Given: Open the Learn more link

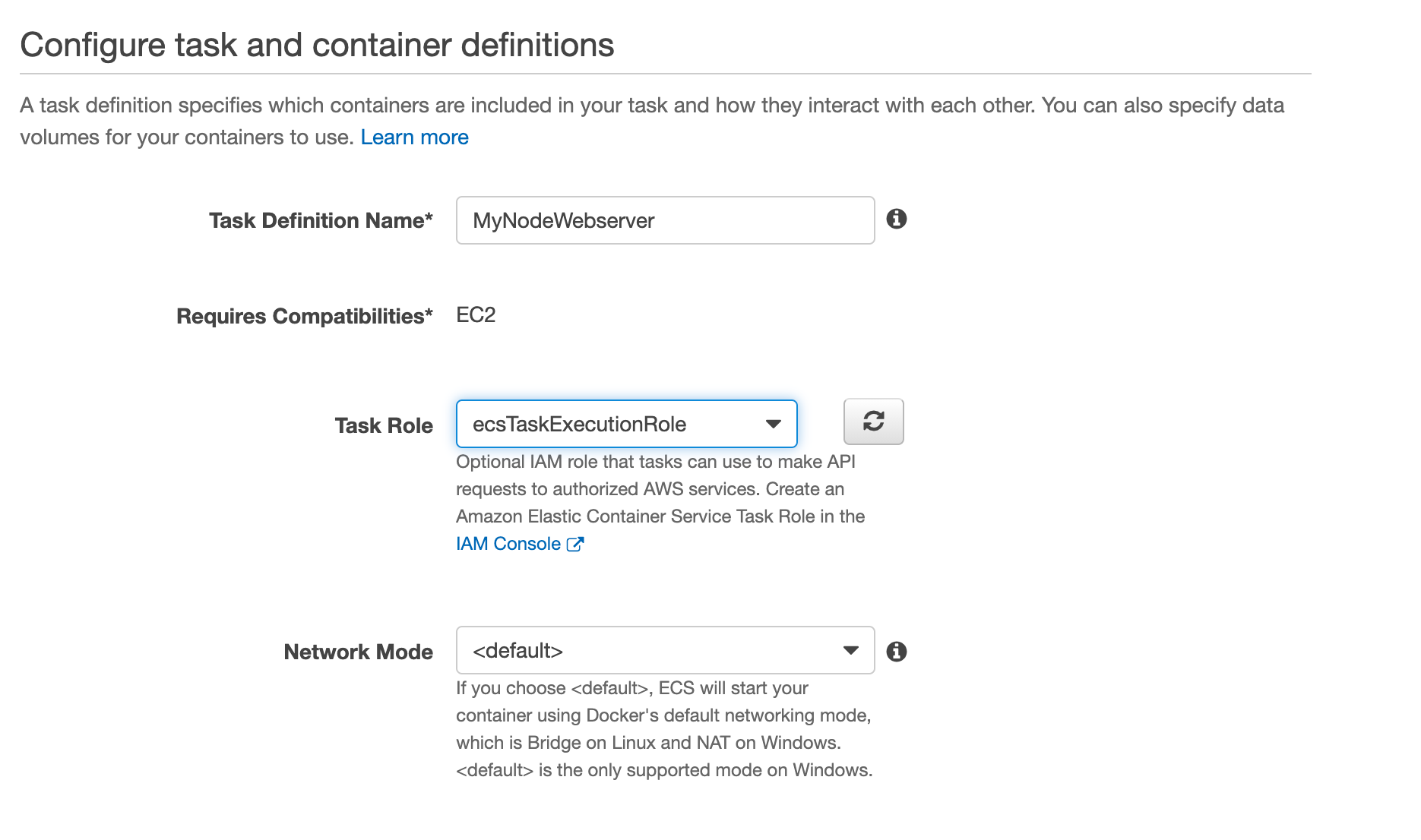Looking at the screenshot, I should click(x=414, y=137).
